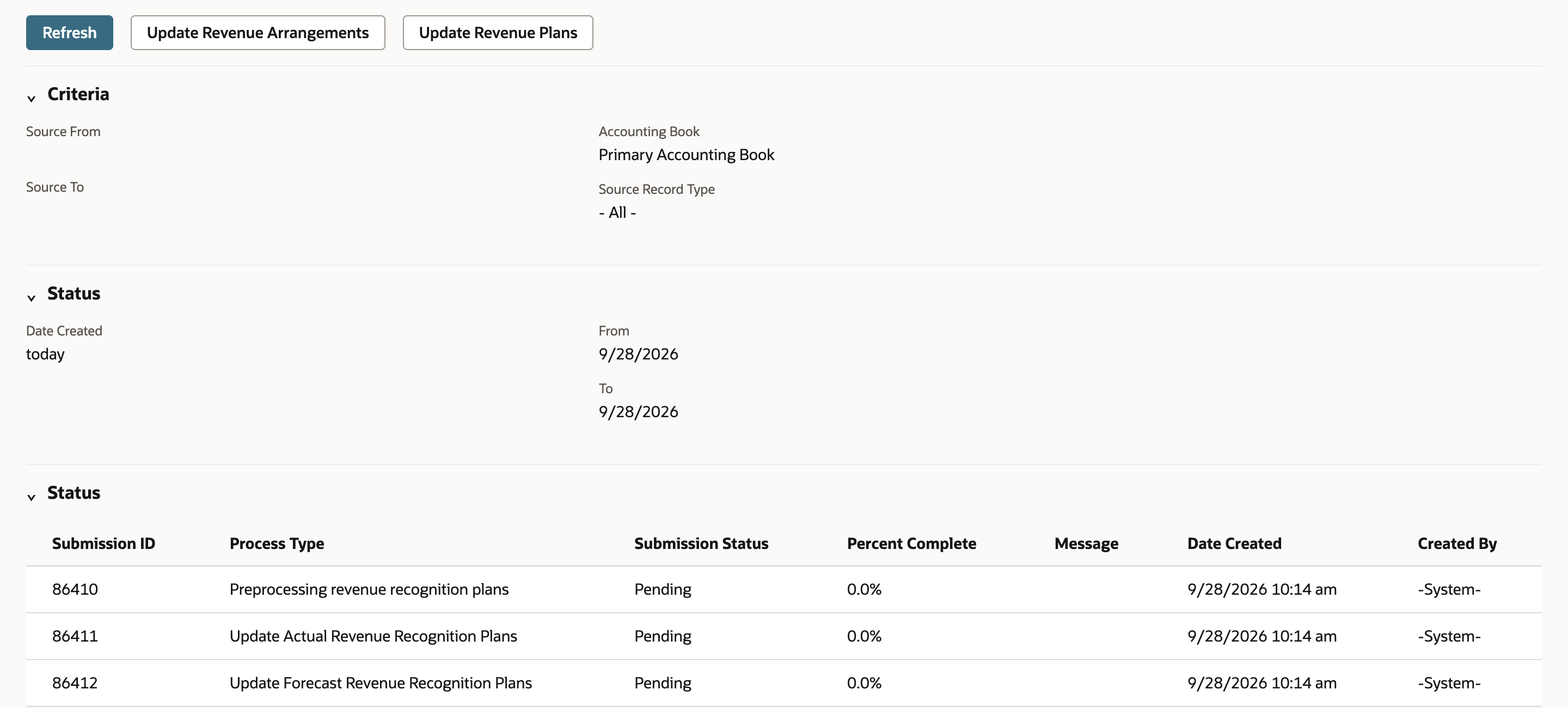Click Pending status for submission 86412
The width and height of the screenshot is (1568, 708).
pos(662,682)
